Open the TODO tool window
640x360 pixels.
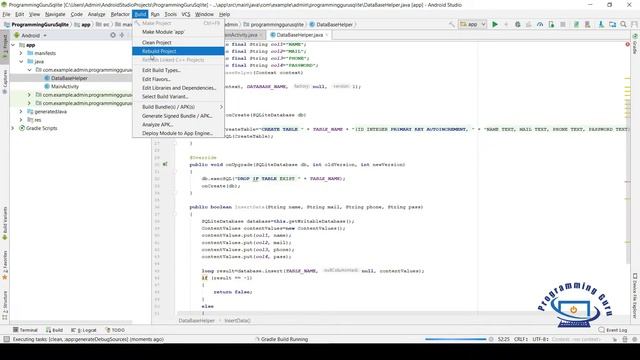click(x=115, y=330)
